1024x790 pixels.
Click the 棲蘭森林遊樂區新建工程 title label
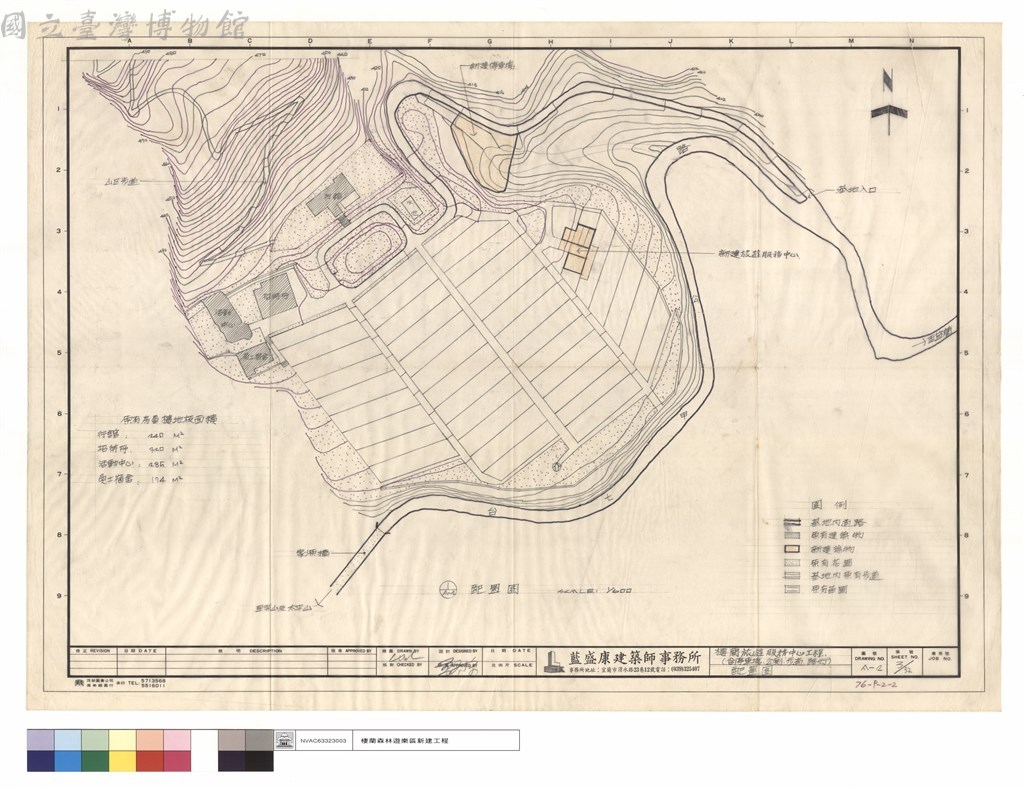pyautogui.click(x=404, y=740)
